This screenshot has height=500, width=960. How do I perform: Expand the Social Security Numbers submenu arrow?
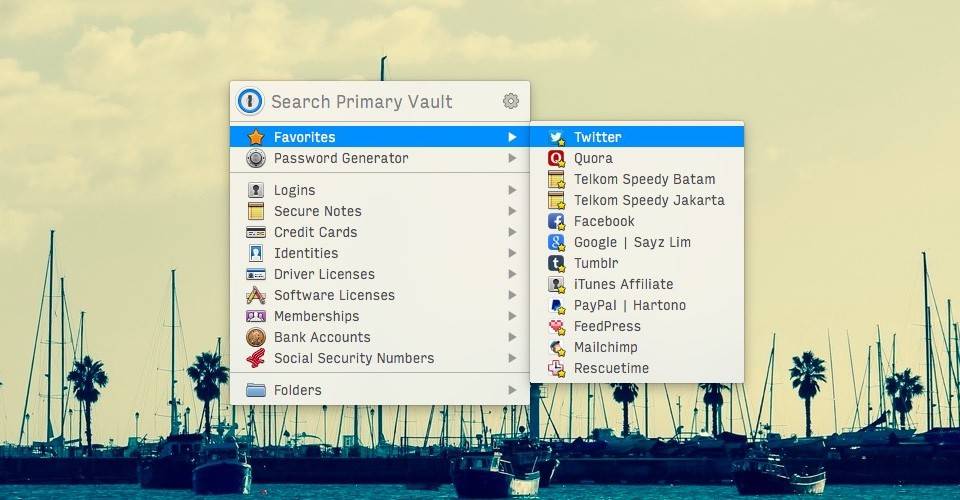coord(512,358)
